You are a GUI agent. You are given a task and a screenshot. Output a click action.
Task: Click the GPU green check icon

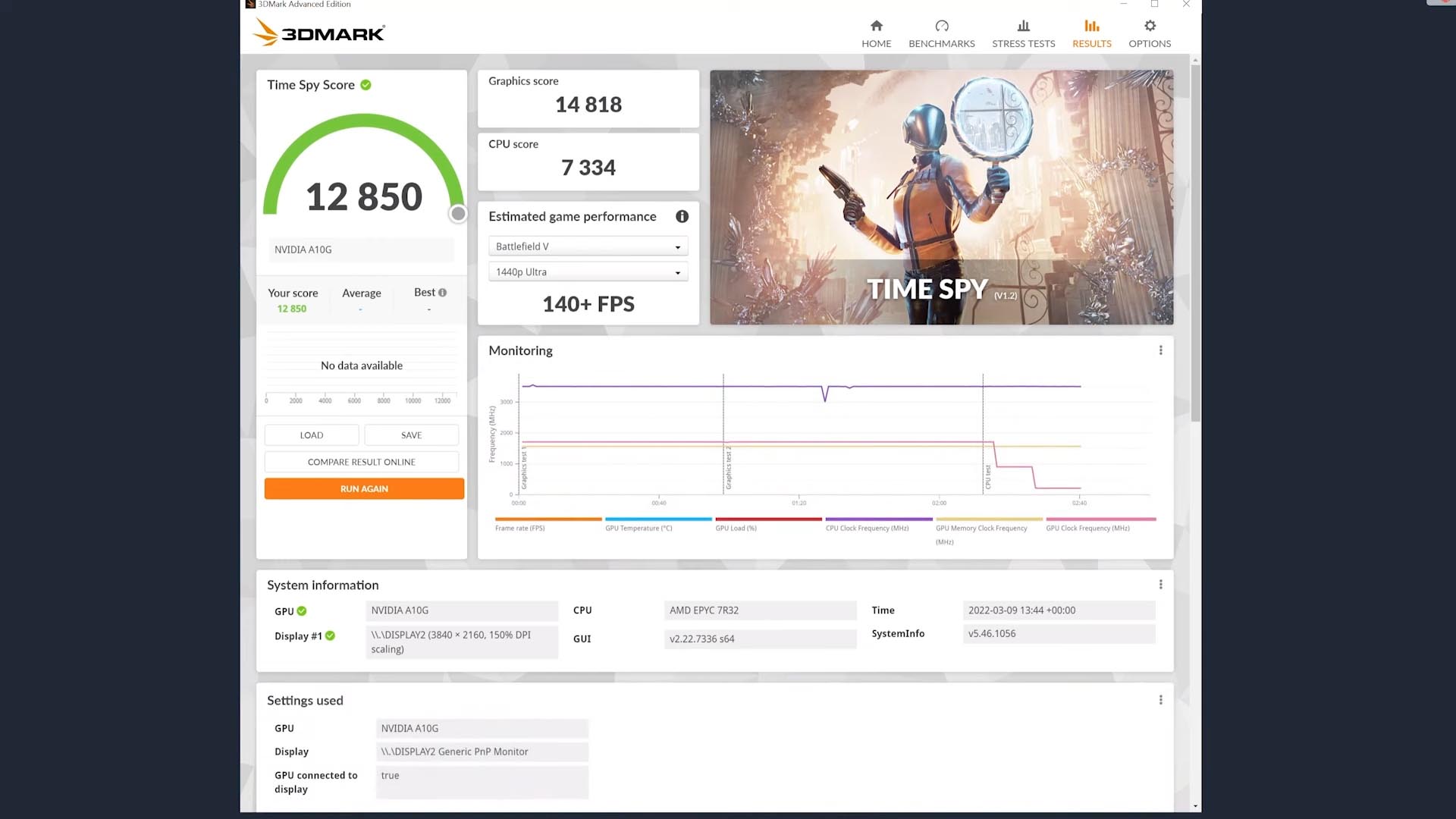coord(302,611)
